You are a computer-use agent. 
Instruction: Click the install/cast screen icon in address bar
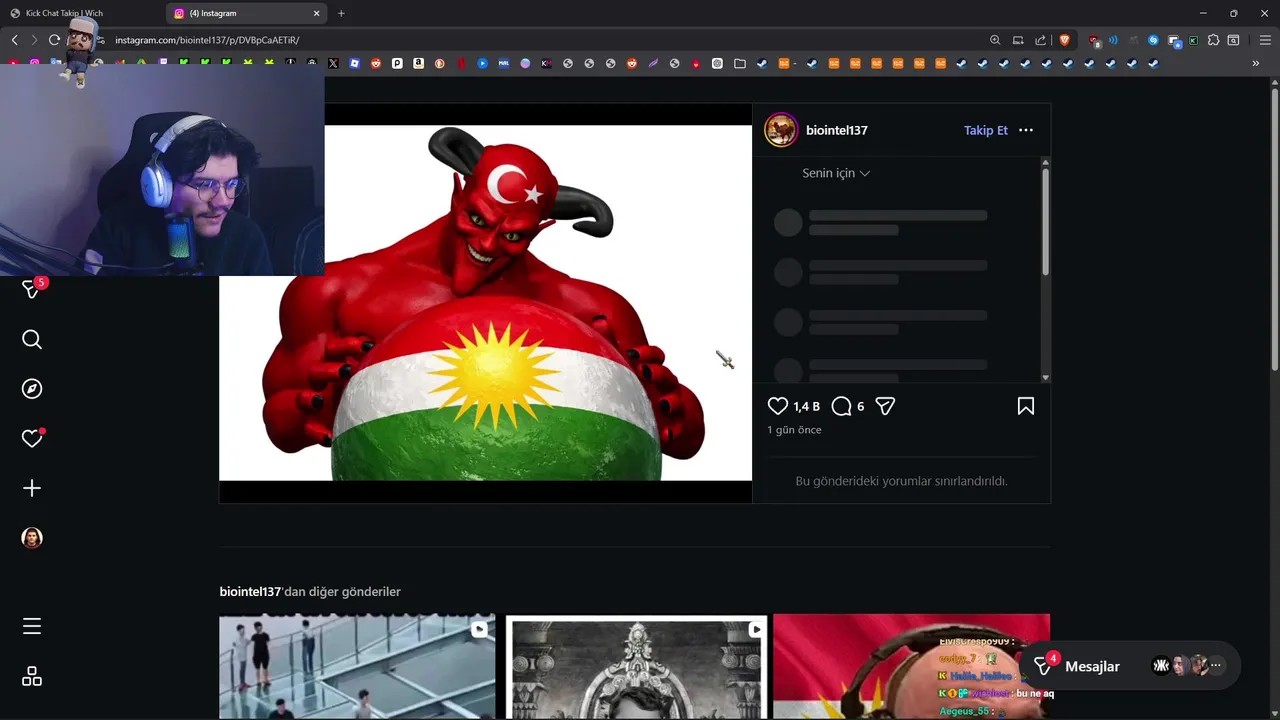[1018, 40]
